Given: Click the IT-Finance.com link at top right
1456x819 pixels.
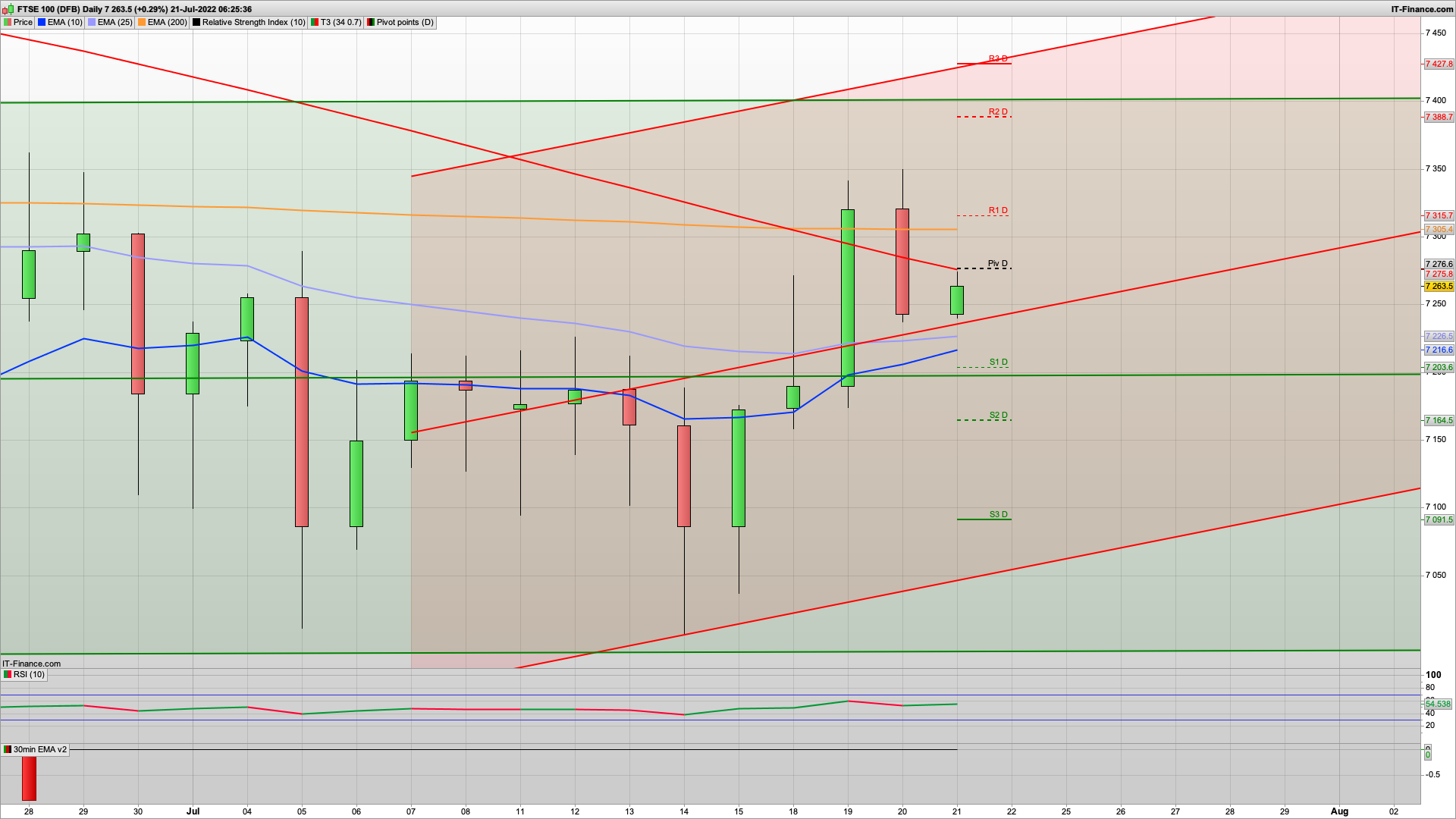Looking at the screenshot, I should 1422,9.
